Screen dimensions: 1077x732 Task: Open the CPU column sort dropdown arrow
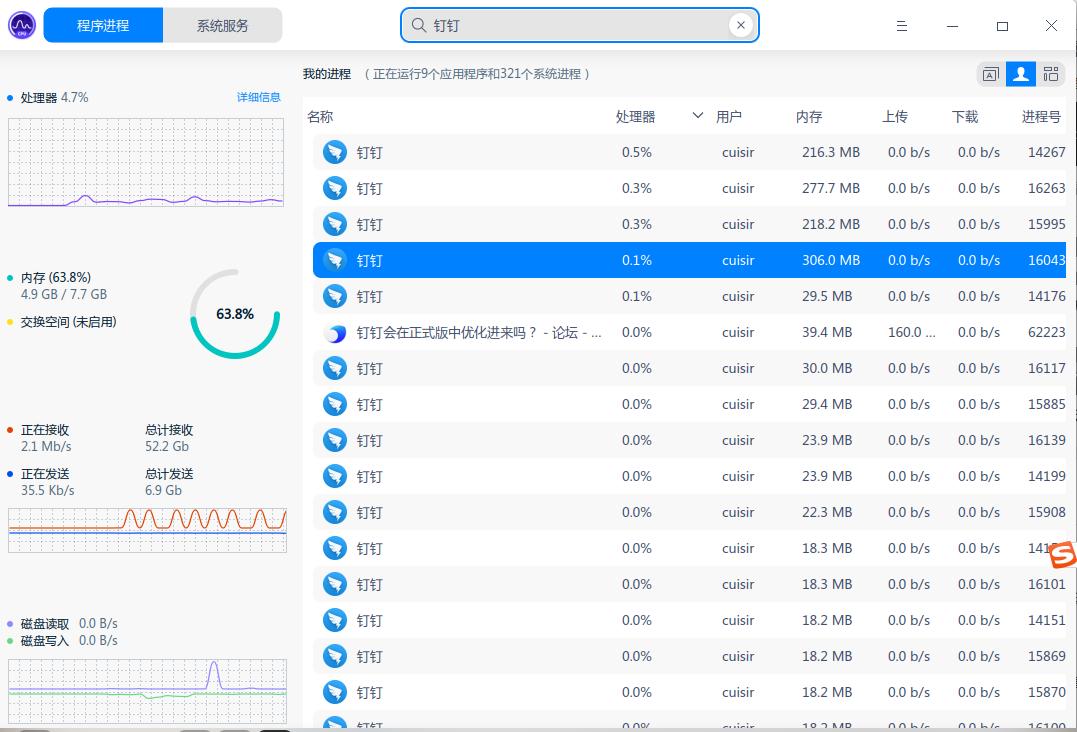697,116
